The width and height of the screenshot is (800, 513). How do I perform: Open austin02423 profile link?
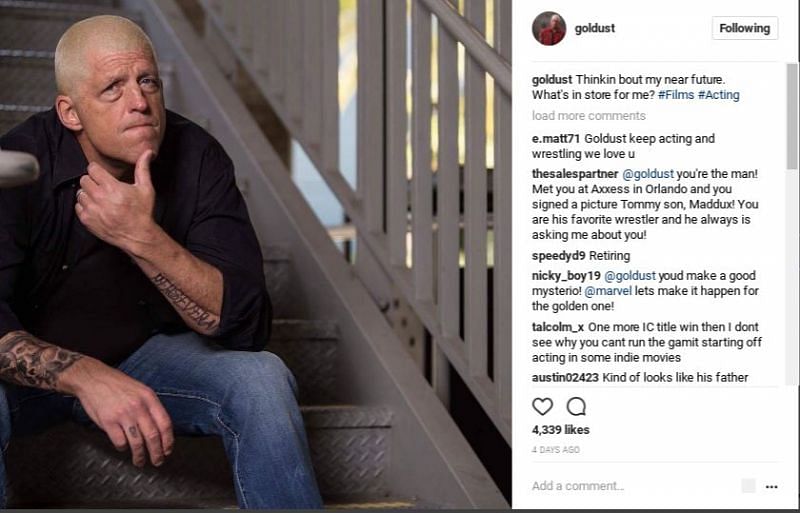click(565, 378)
